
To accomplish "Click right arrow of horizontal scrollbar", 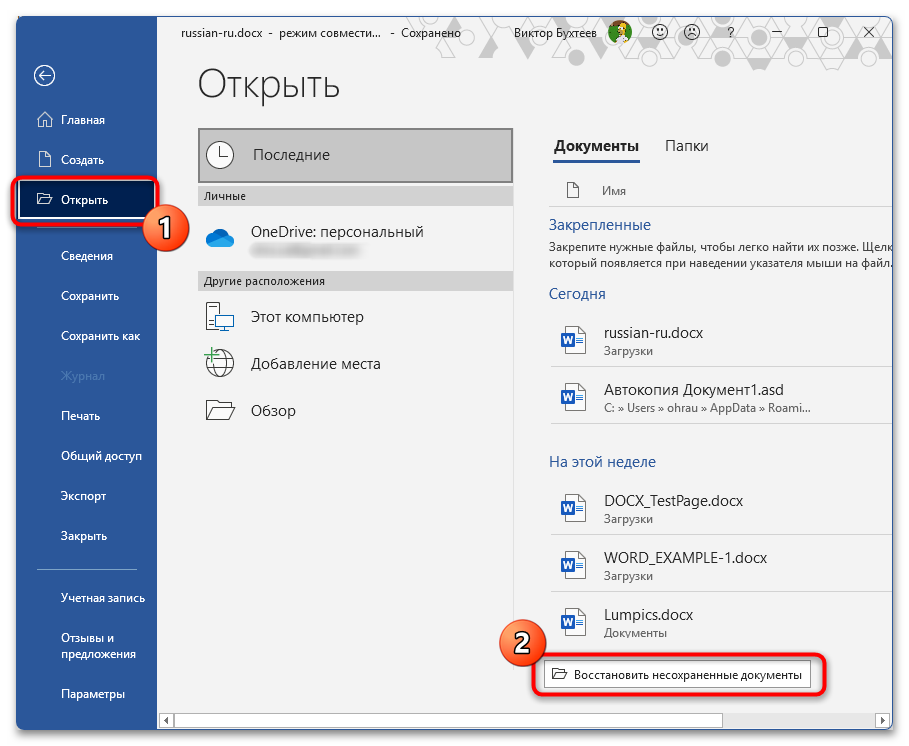I will click(x=881, y=720).
